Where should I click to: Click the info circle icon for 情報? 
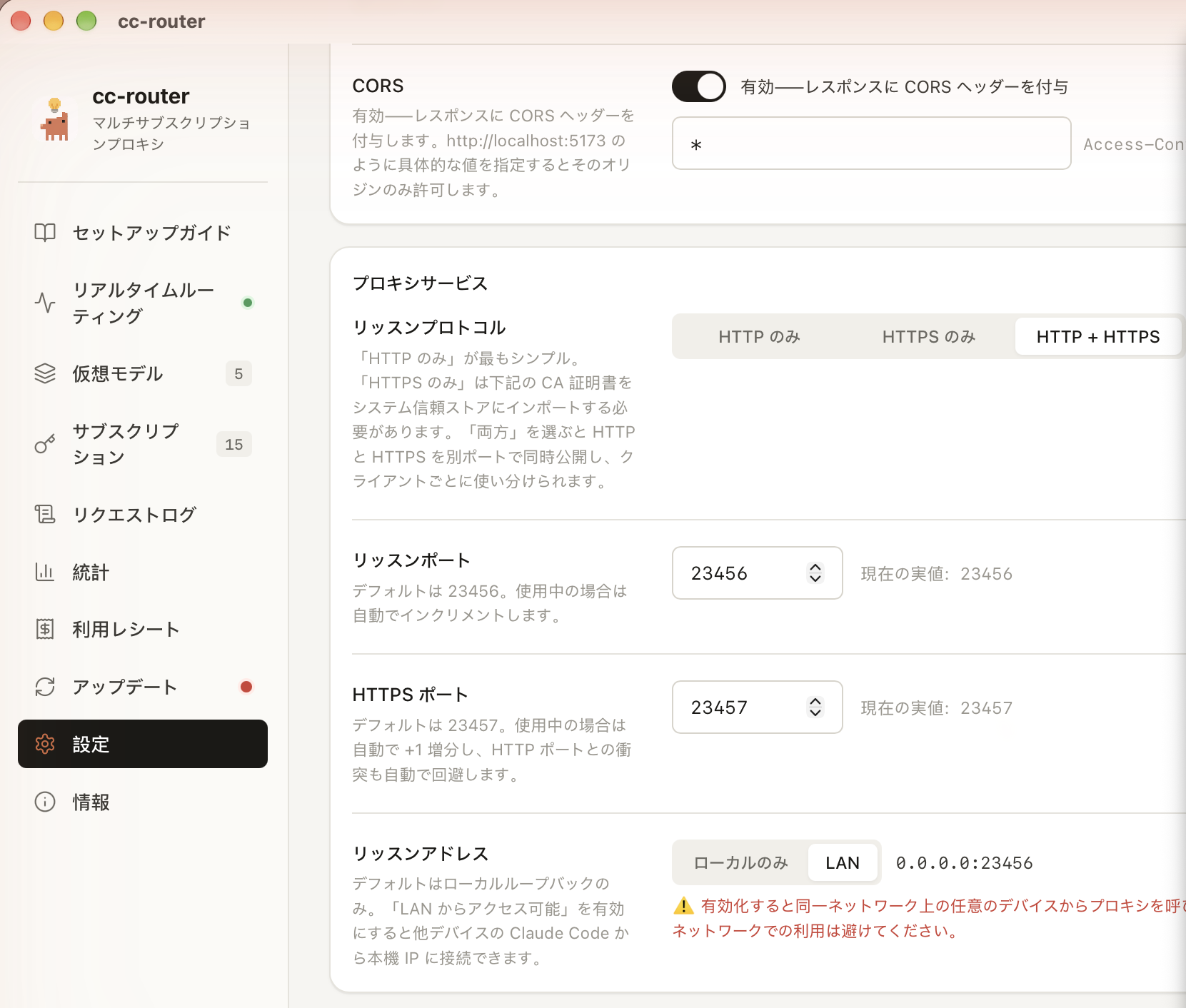coord(45,802)
